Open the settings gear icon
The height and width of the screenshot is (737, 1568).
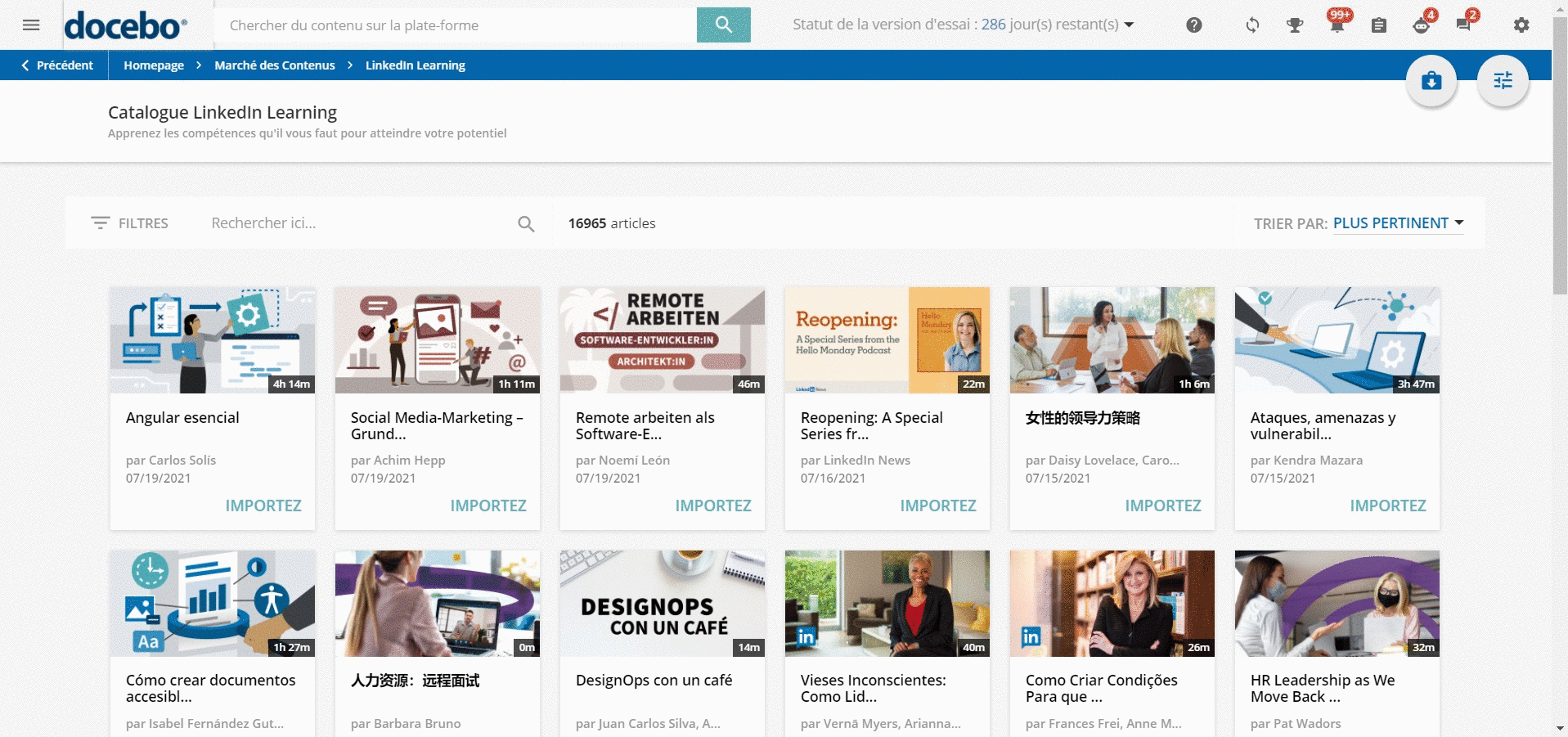tap(1521, 25)
